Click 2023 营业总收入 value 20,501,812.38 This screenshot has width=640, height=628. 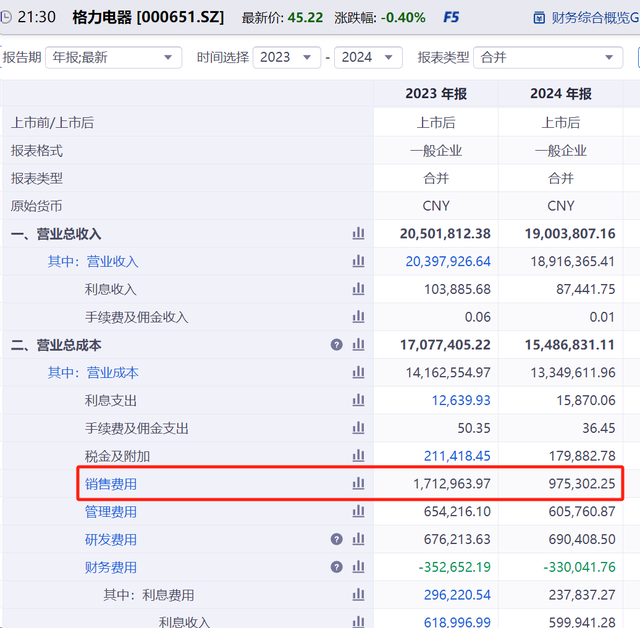click(x=445, y=234)
